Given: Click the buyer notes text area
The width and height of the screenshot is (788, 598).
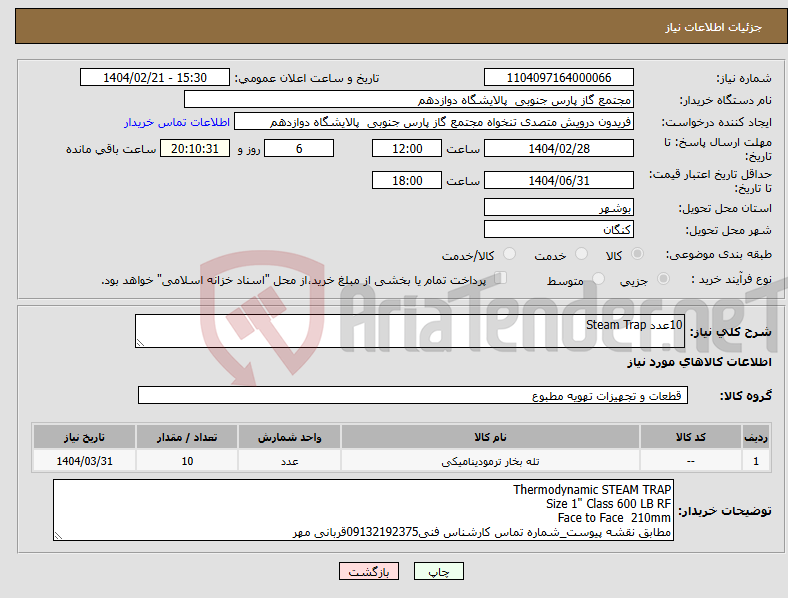Looking at the screenshot, I should (363, 510).
